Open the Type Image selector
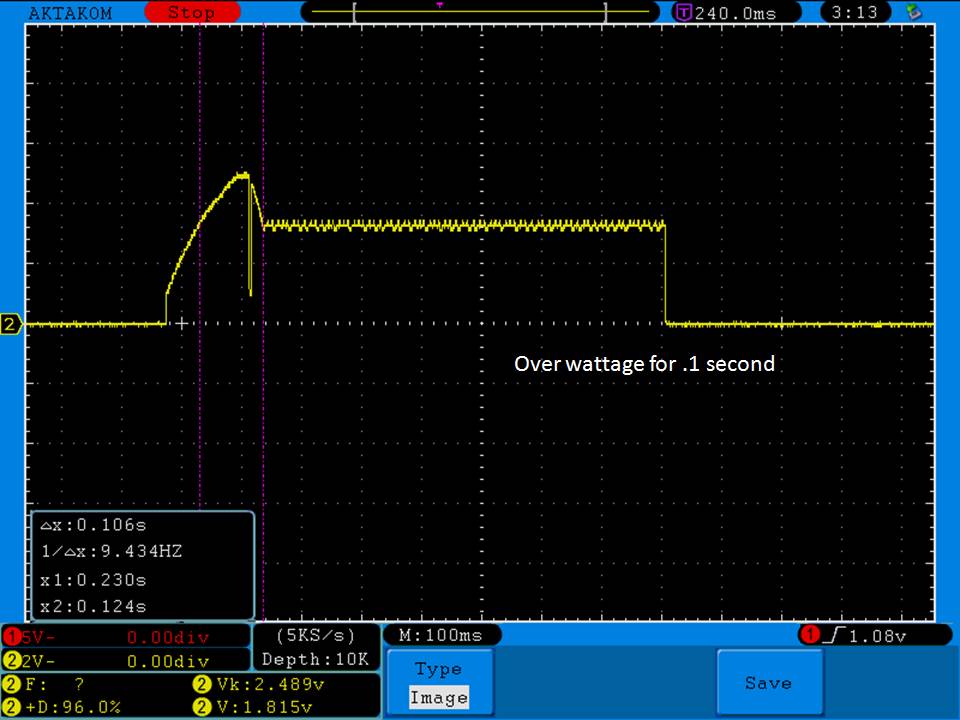This screenshot has width=960, height=720. coord(439,683)
